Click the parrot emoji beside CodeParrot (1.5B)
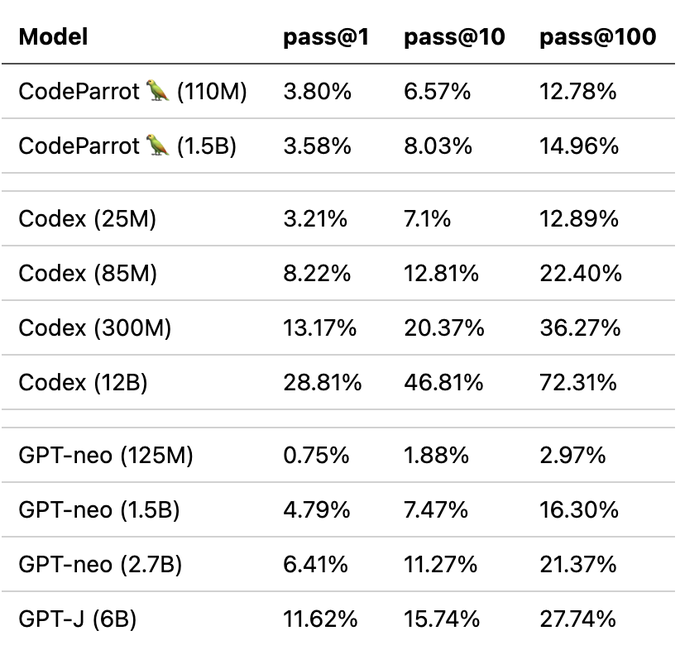680x650 pixels. point(158,146)
